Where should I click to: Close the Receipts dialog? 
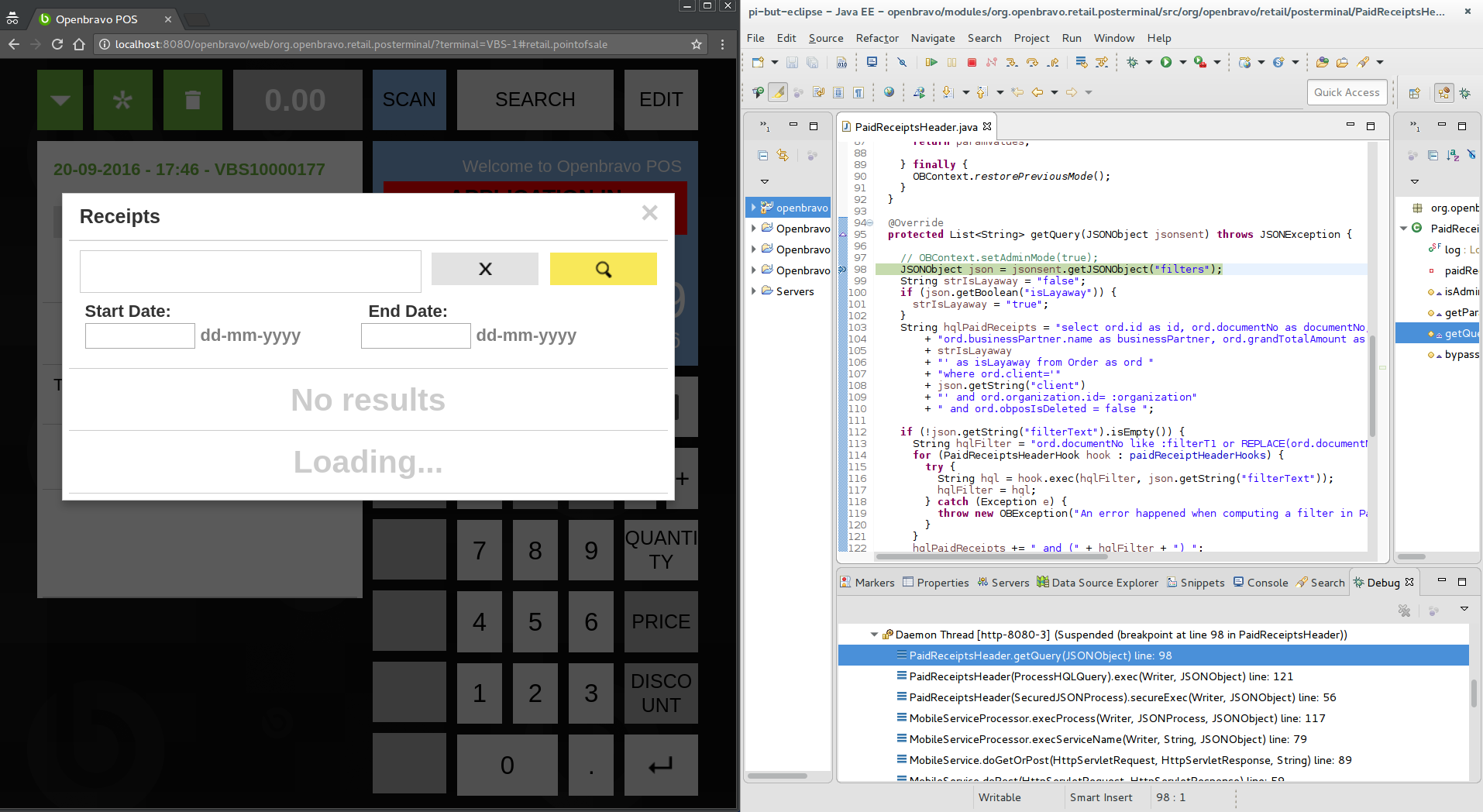[649, 213]
